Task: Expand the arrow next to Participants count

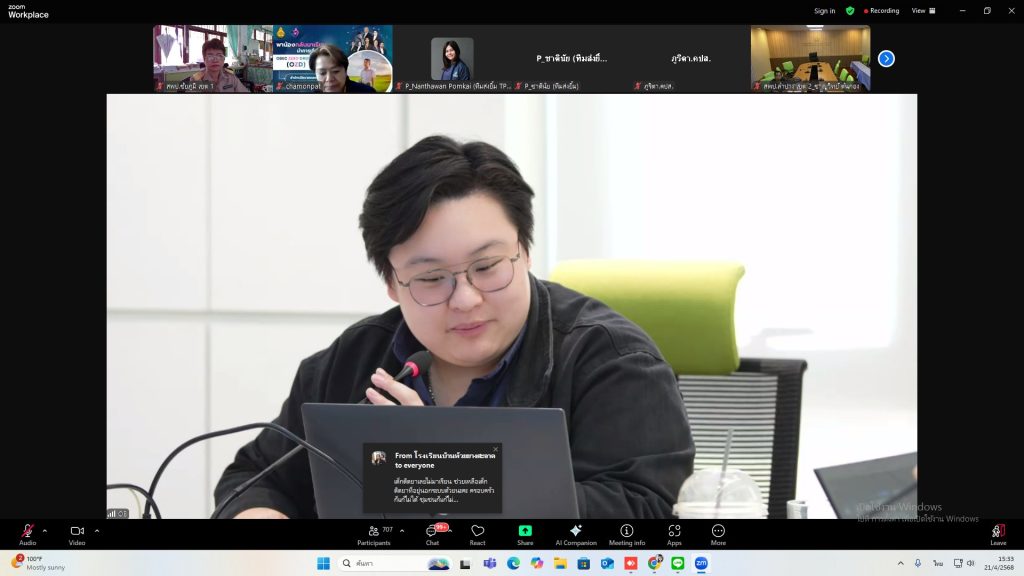Action: pos(402,531)
